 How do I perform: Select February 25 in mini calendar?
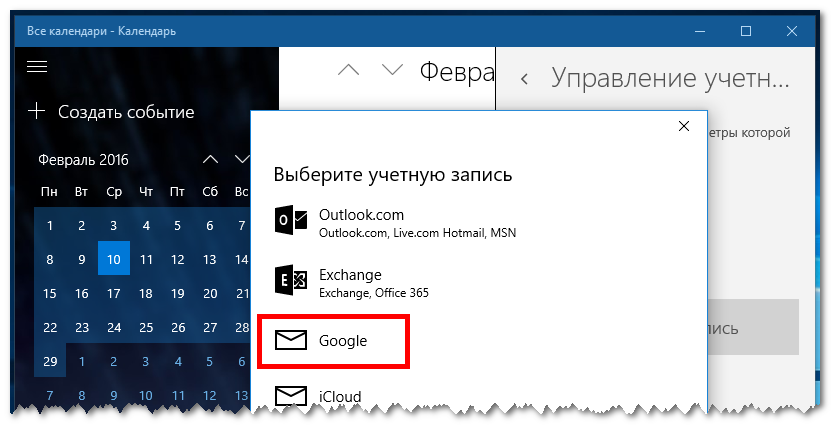[x=146, y=327]
